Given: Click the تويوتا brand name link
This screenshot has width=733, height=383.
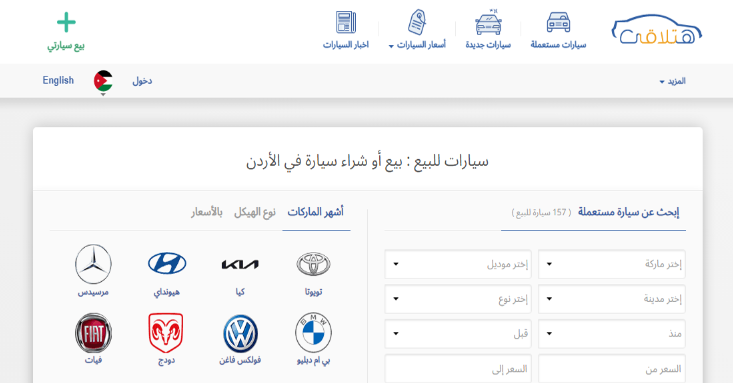Looking at the screenshot, I should tap(313, 292).
